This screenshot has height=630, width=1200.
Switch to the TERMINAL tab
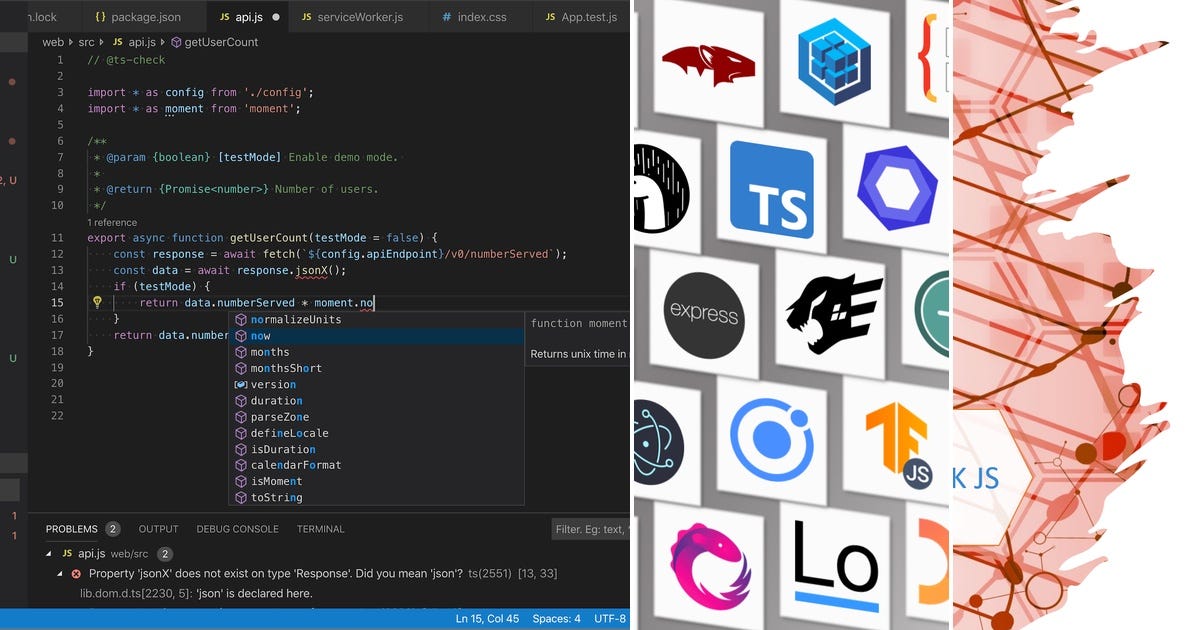click(x=320, y=528)
